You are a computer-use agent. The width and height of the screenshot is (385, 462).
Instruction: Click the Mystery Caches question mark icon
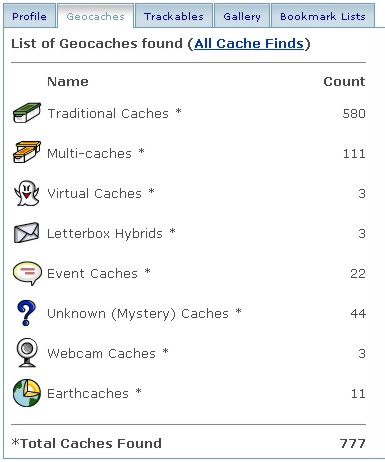pyautogui.click(x=26, y=313)
